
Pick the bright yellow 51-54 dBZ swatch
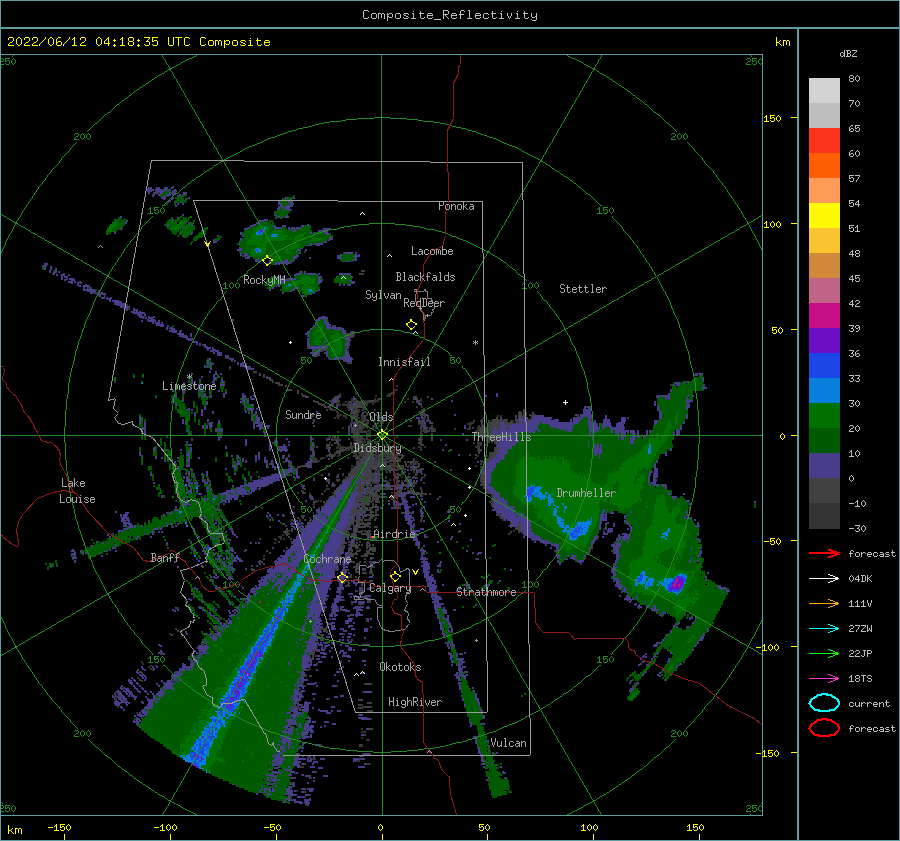point(824,215)
